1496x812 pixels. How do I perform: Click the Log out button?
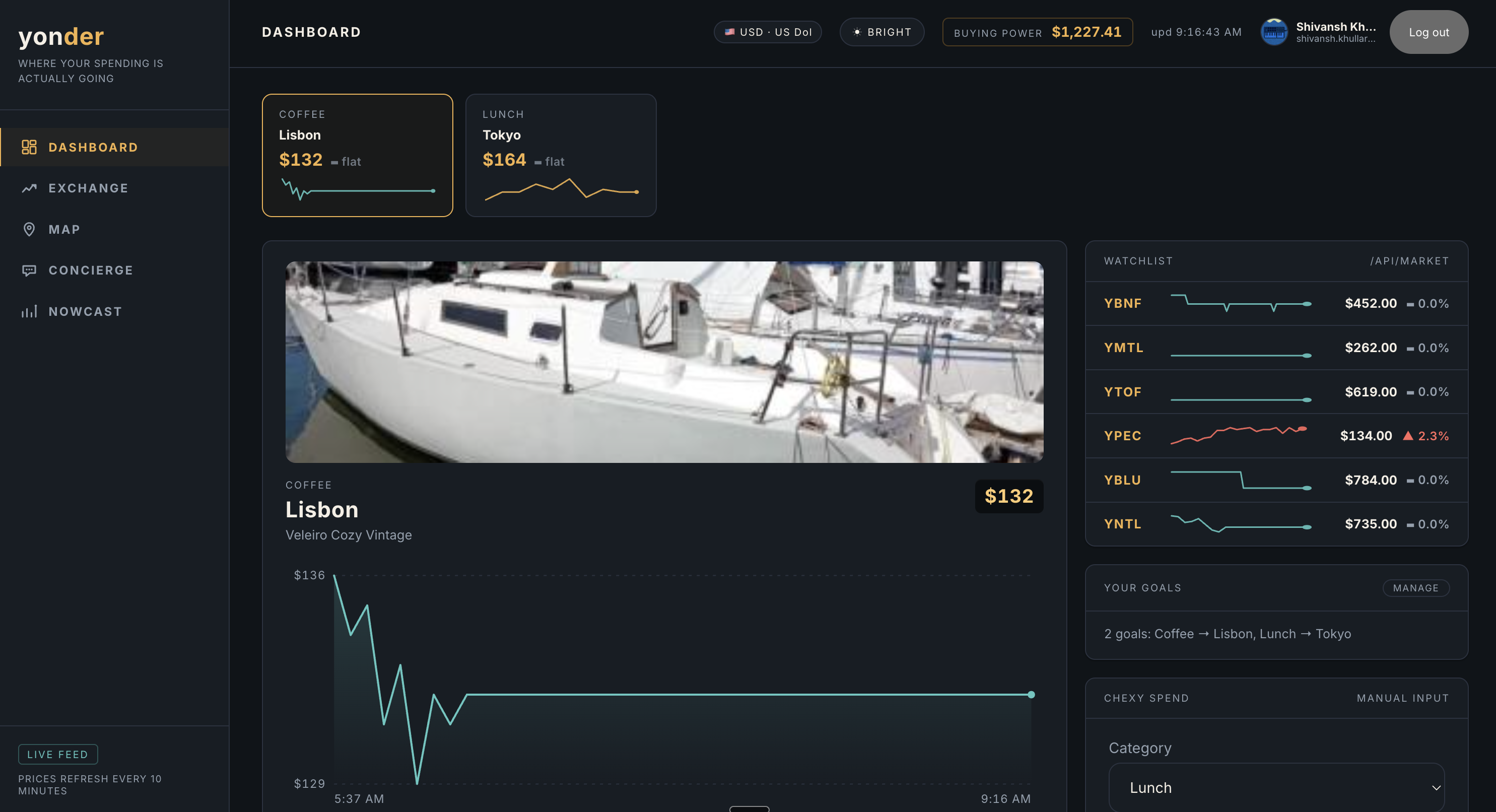point(1429,32)
